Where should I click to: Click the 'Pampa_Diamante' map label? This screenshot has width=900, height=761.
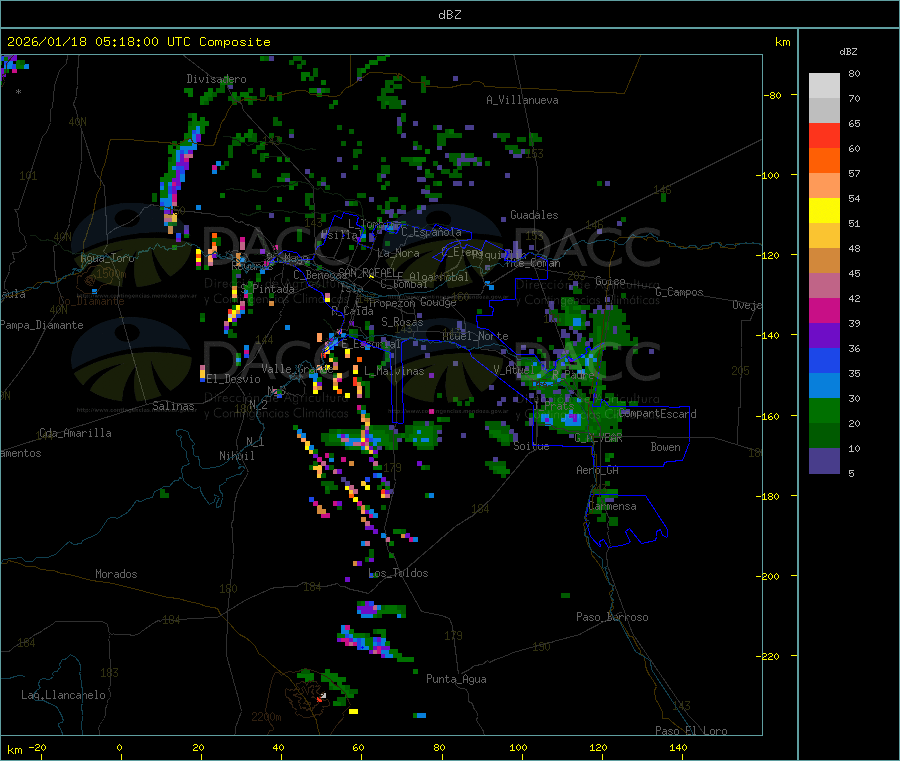41,325
